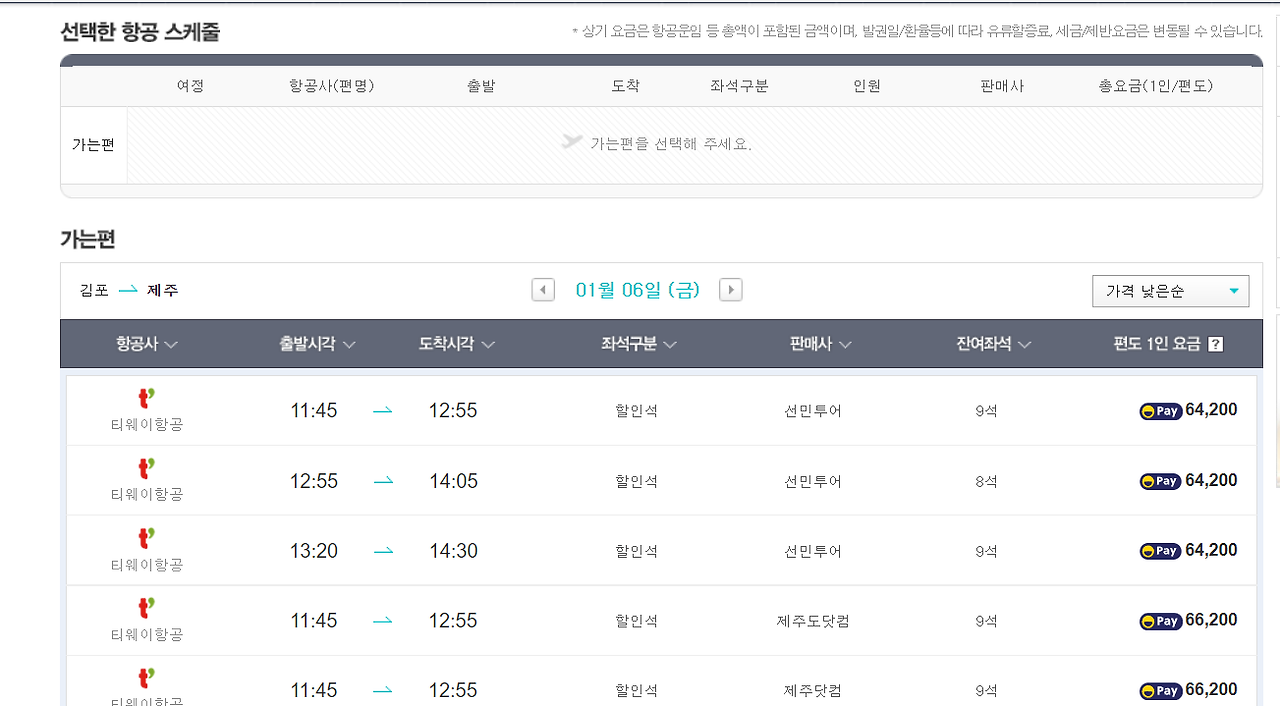Click 가는편 row label in schedule table
The width and height of the screenshot is (1280, 706).
(x=93, y=145)
